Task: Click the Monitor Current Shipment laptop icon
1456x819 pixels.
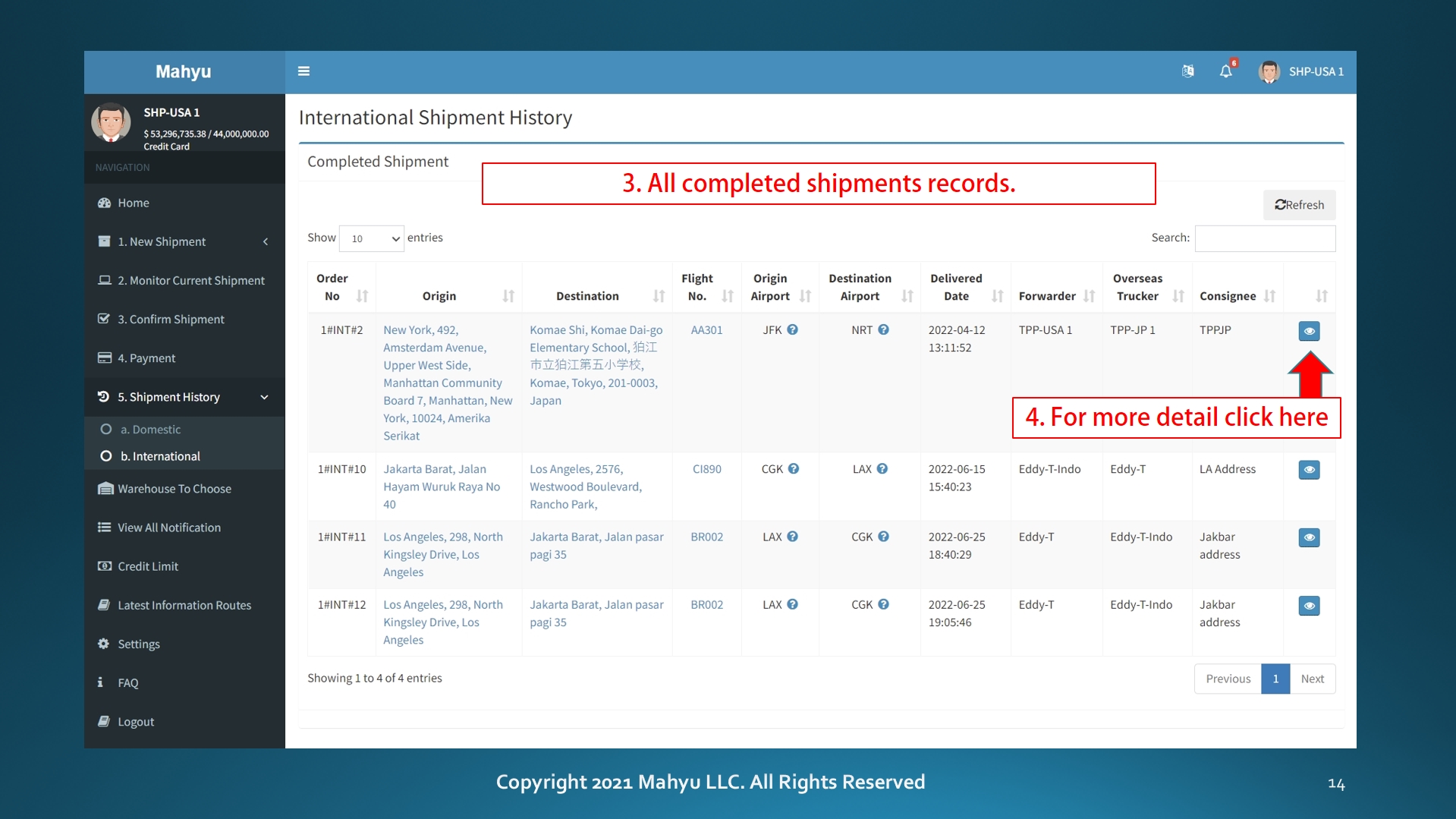Action: pos(105,280)
